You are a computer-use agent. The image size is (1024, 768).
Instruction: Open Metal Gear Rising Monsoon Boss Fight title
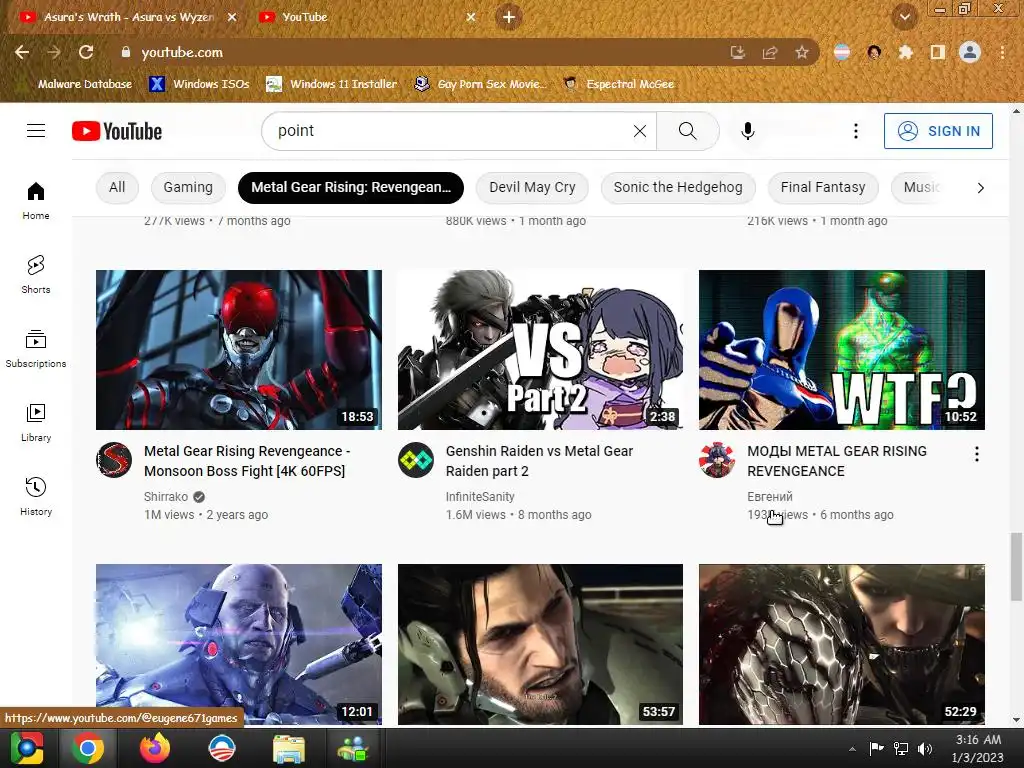click(x=247, y=461)
